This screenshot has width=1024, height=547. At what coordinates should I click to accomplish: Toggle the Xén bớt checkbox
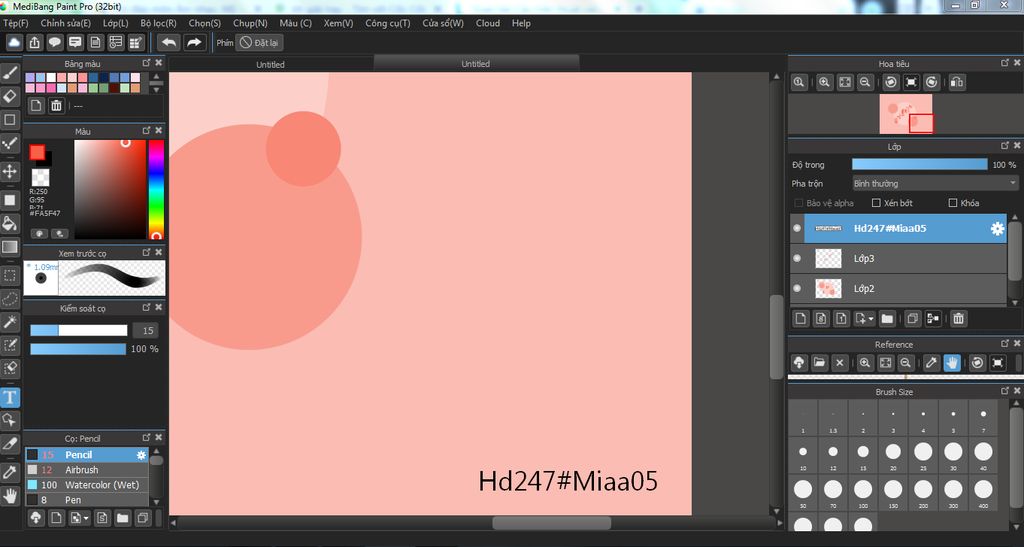876,203
